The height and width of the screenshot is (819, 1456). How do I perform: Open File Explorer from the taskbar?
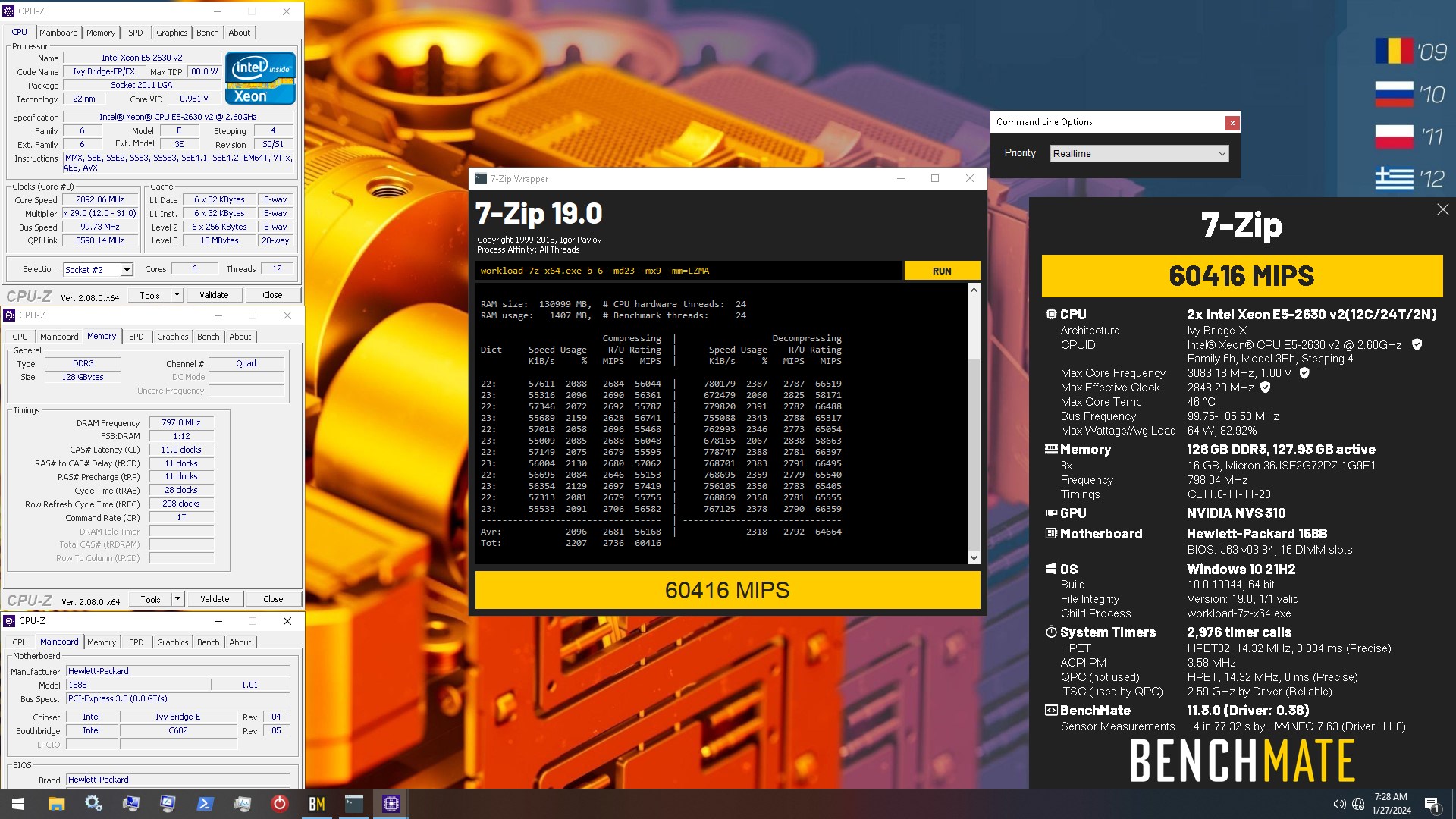click(x=56, y=804)
